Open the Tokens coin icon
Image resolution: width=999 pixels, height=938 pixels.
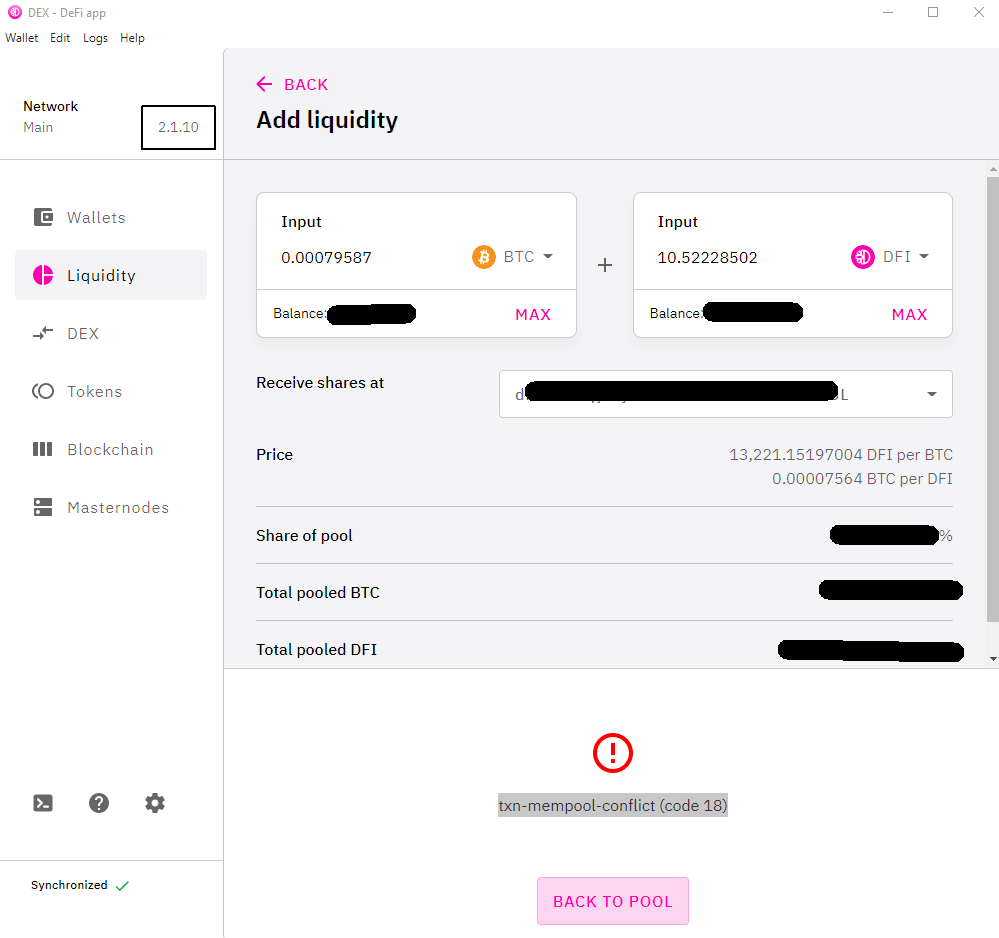pyautogui.click(x=43, y=391)
